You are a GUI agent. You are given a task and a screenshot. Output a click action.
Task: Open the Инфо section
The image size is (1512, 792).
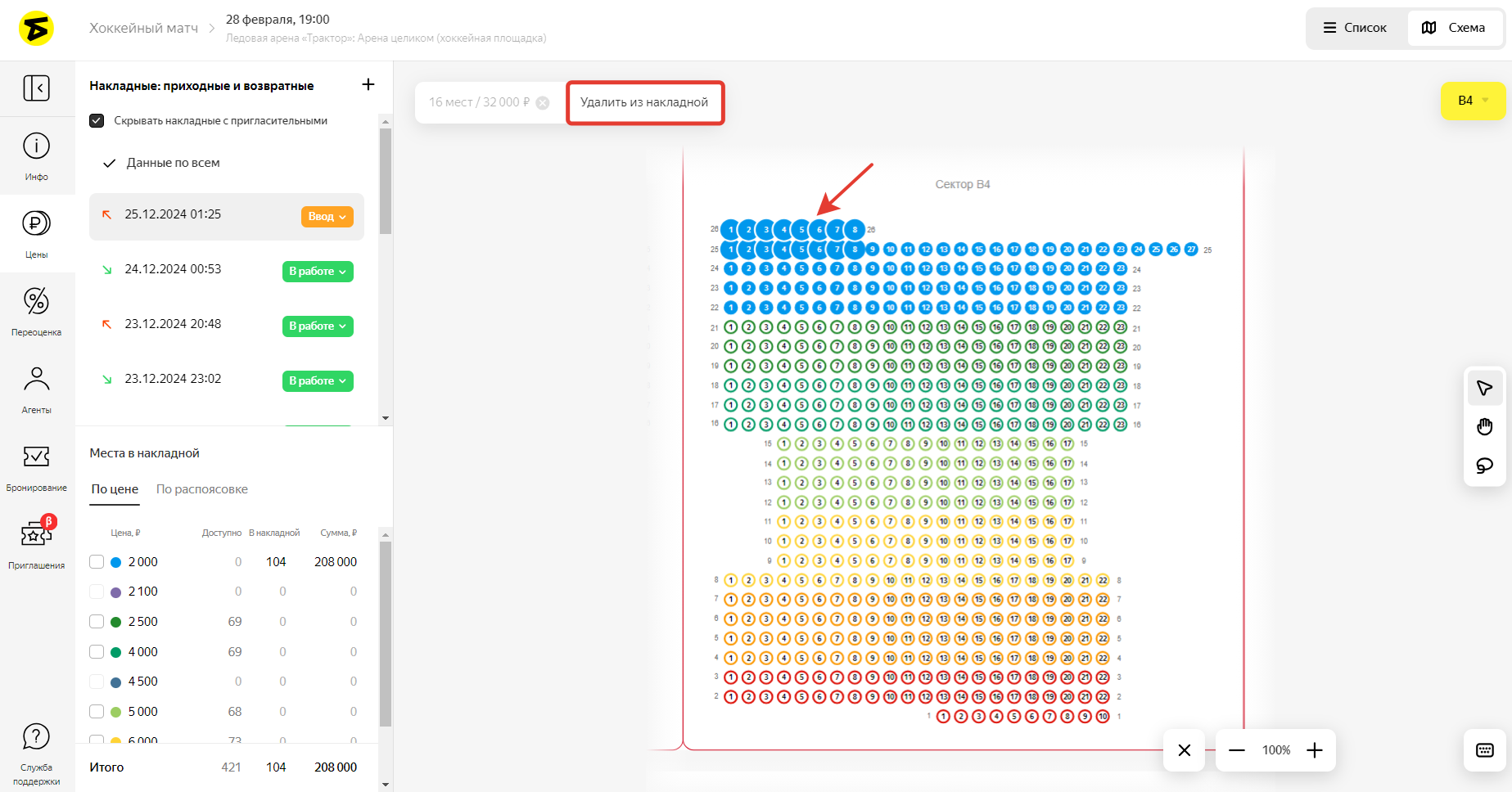[36, 155]
